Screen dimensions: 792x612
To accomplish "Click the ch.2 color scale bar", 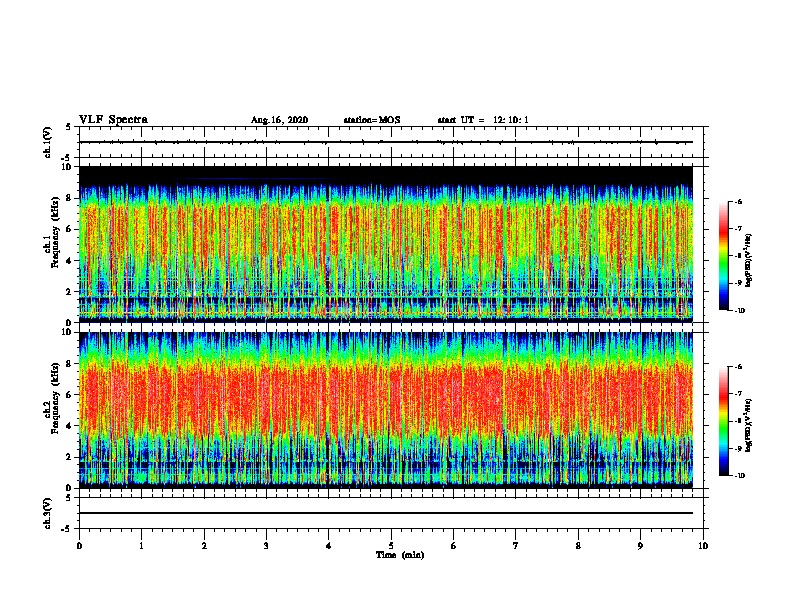I will coord(724,421).
